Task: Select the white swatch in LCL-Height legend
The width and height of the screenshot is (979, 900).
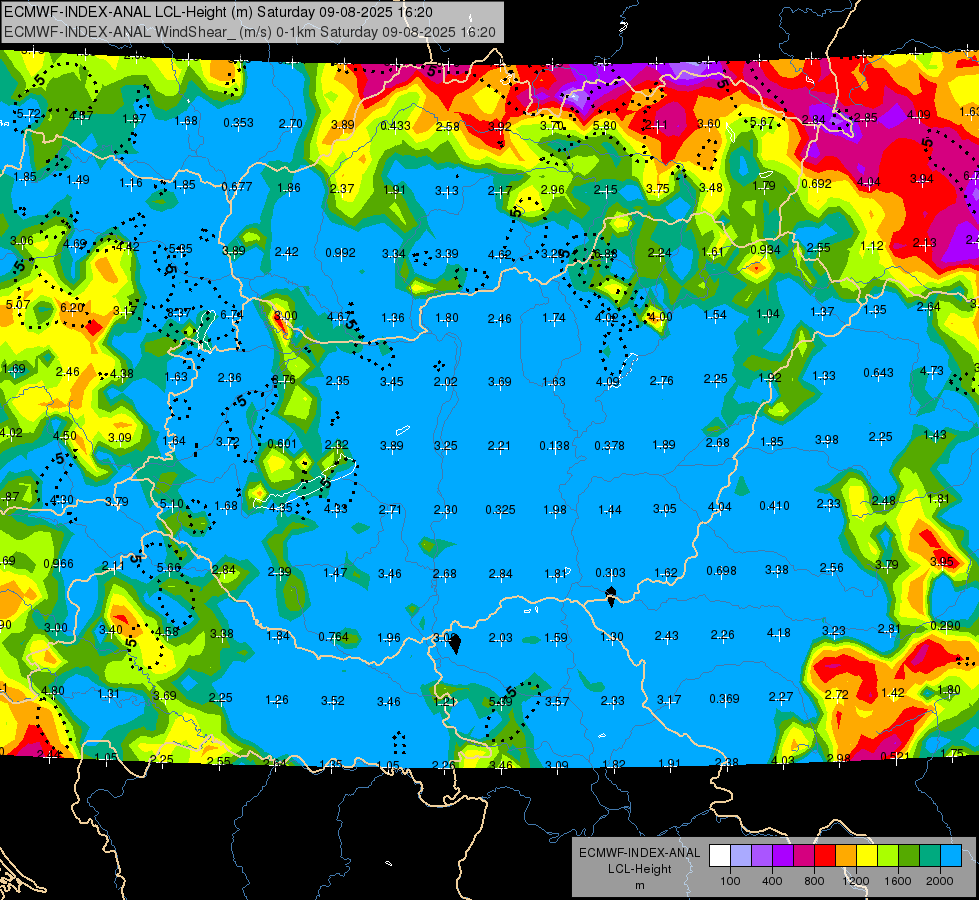Action: click(720, 856)
